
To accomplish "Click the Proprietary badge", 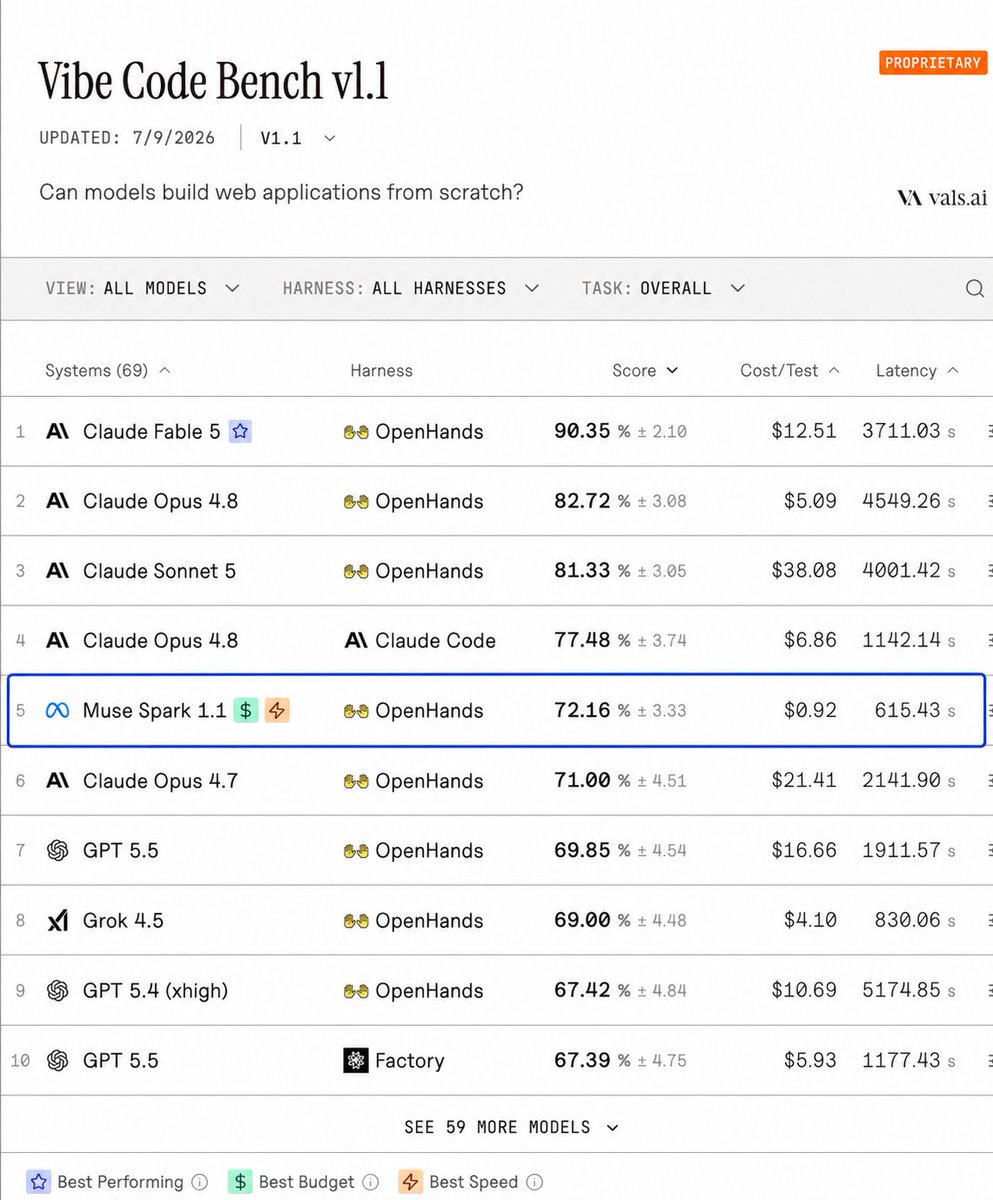I will [932, 63].
